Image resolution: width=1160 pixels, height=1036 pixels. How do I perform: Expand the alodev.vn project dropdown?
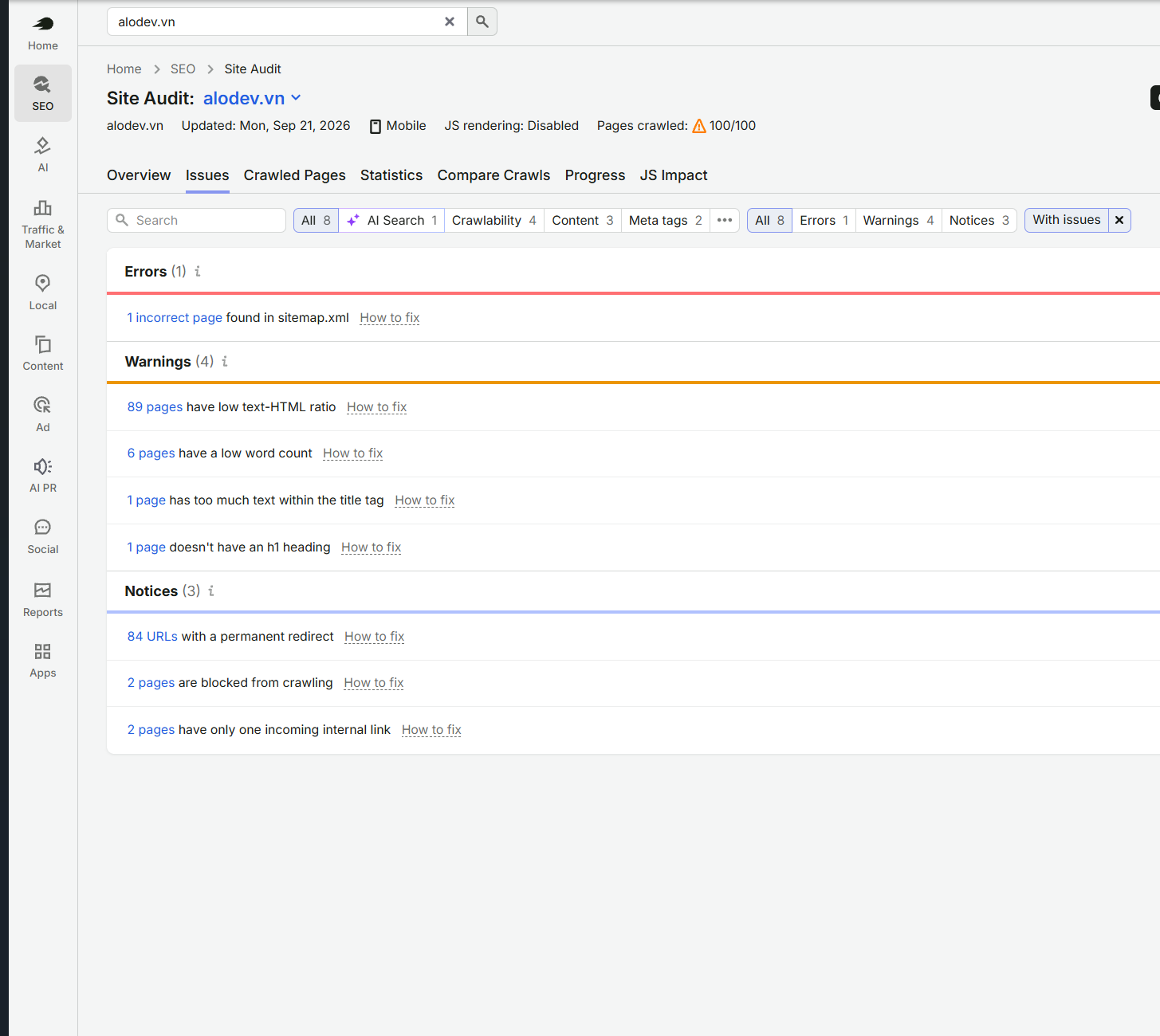coord(296,98)
